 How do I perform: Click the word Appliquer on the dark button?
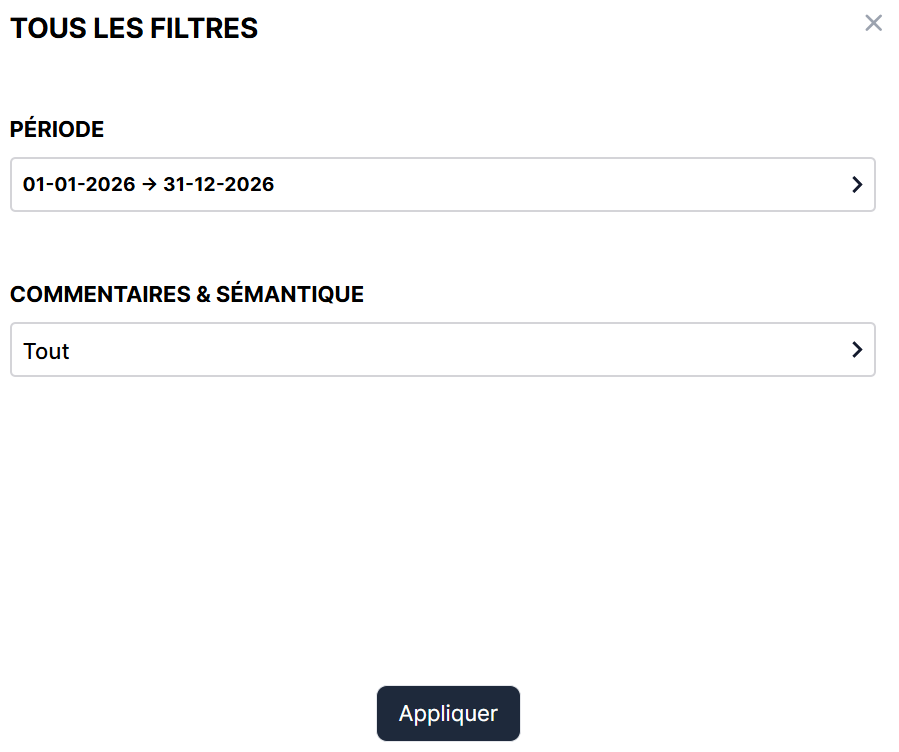point(448,714)
